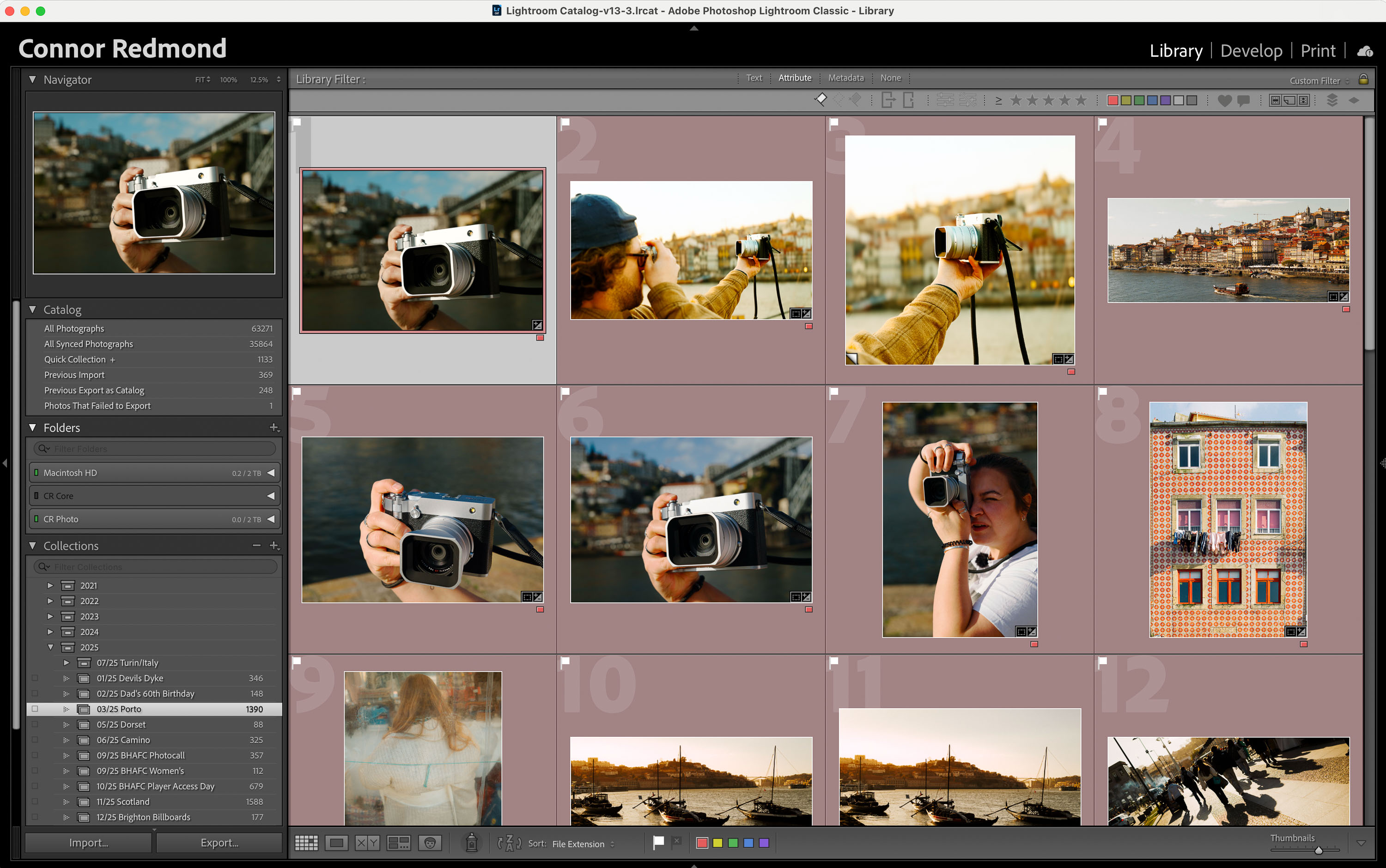The height and width of the screenshot is (868, 1386).
Task: Collapse the 2025 collection set
Action: tap(50, 647)
